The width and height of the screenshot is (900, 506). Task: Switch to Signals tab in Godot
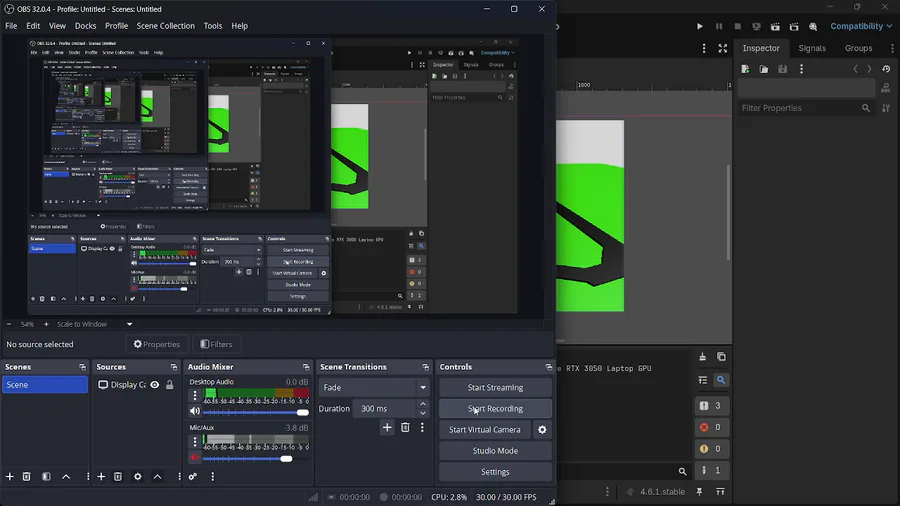tap(812, 48)
